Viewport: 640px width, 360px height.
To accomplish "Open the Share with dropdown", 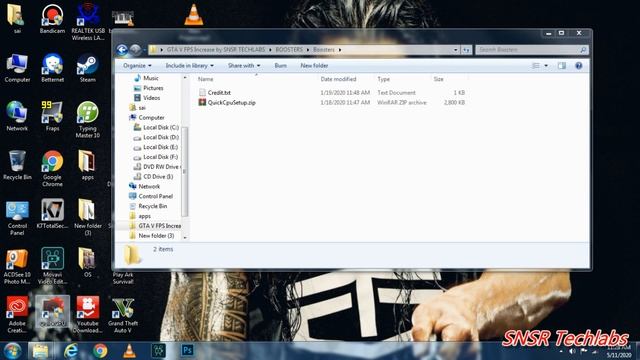I will 244,66.
